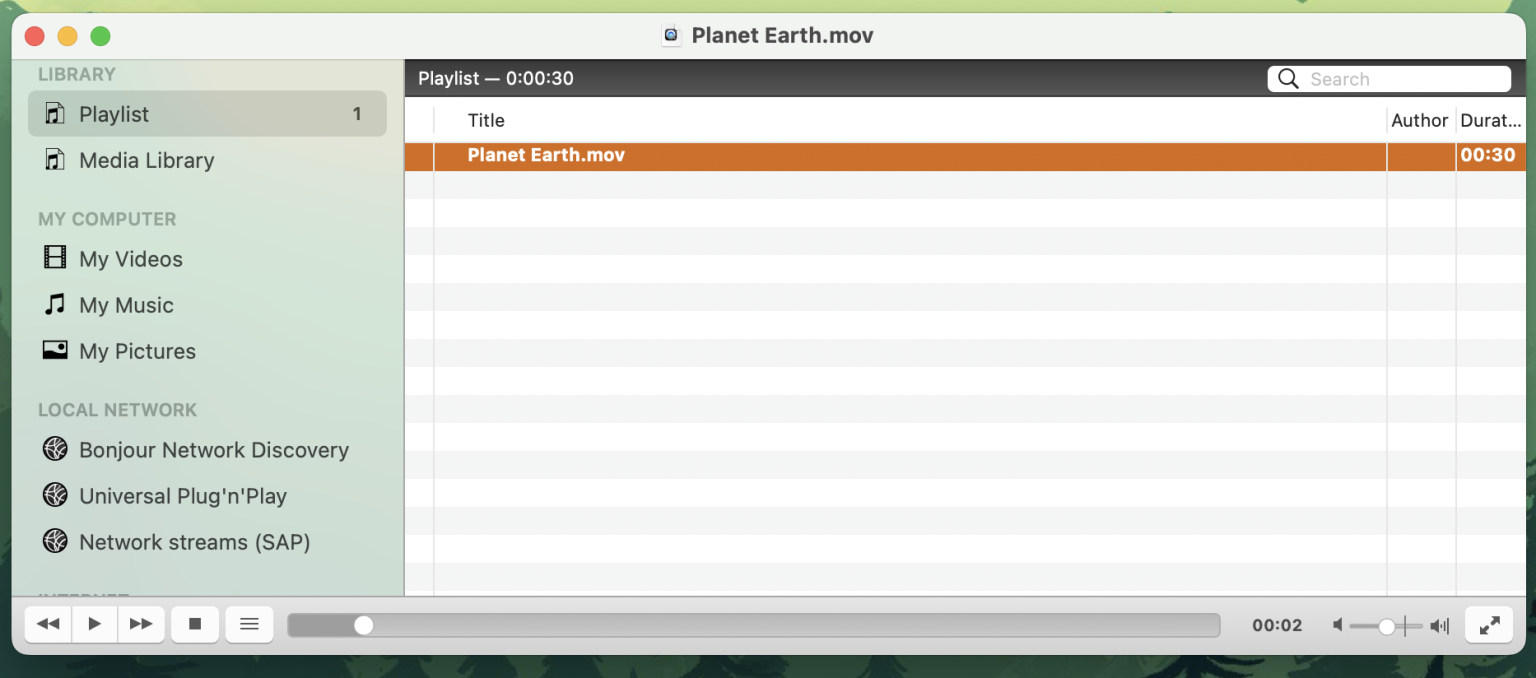Click the volume slider knob
This screenshot has height=678, width=1536.
pyautogui.click(x=1387, y=626)
